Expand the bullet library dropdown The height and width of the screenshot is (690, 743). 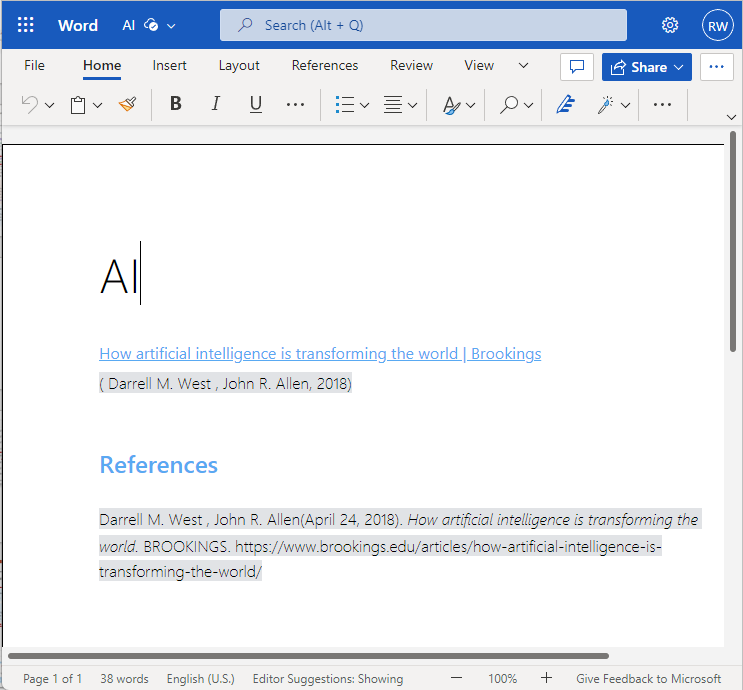point(364,105)
